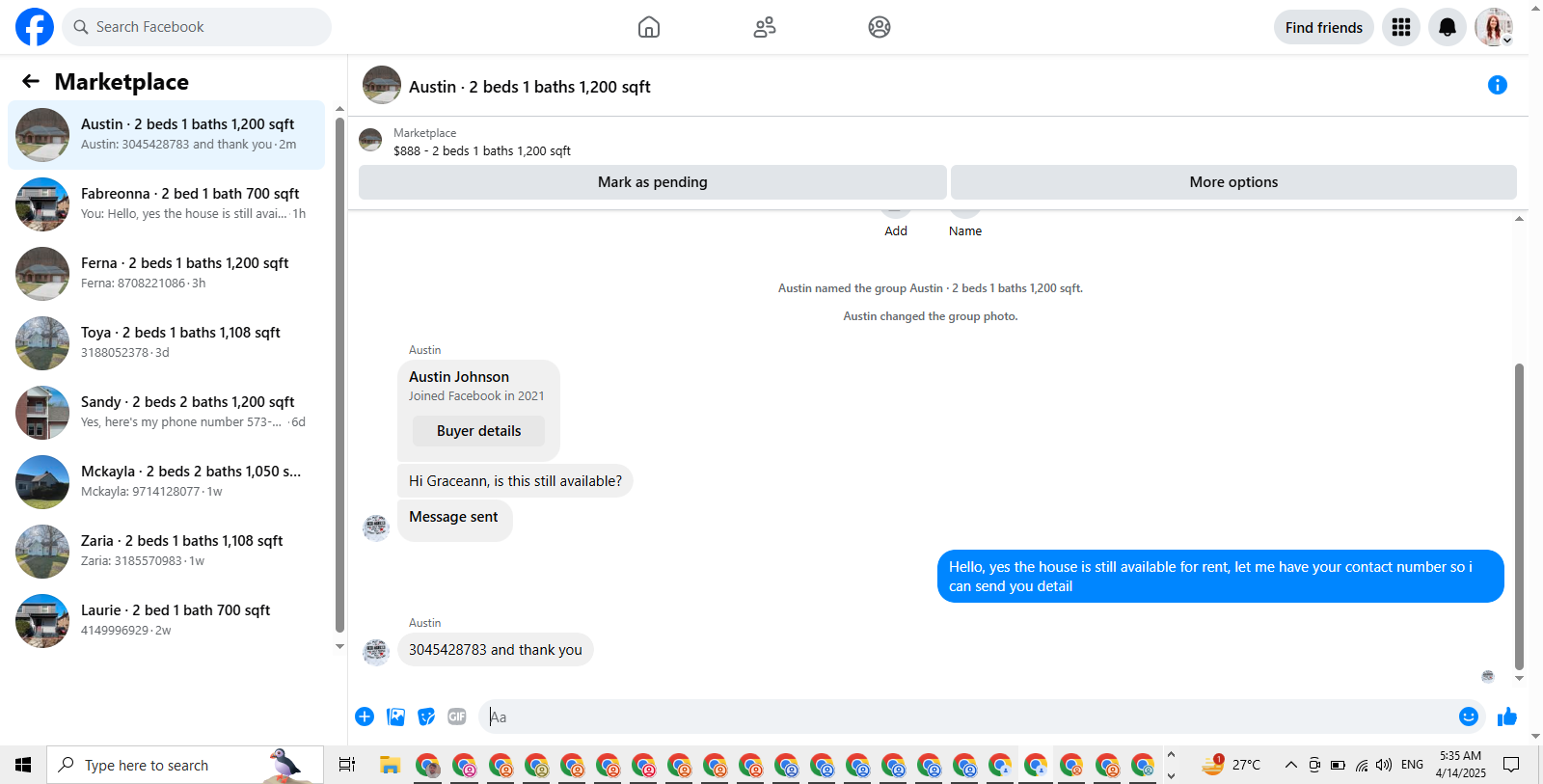1543x784 pixels.
Task: Click the Search Facebook field
Action: coord(197,27)
